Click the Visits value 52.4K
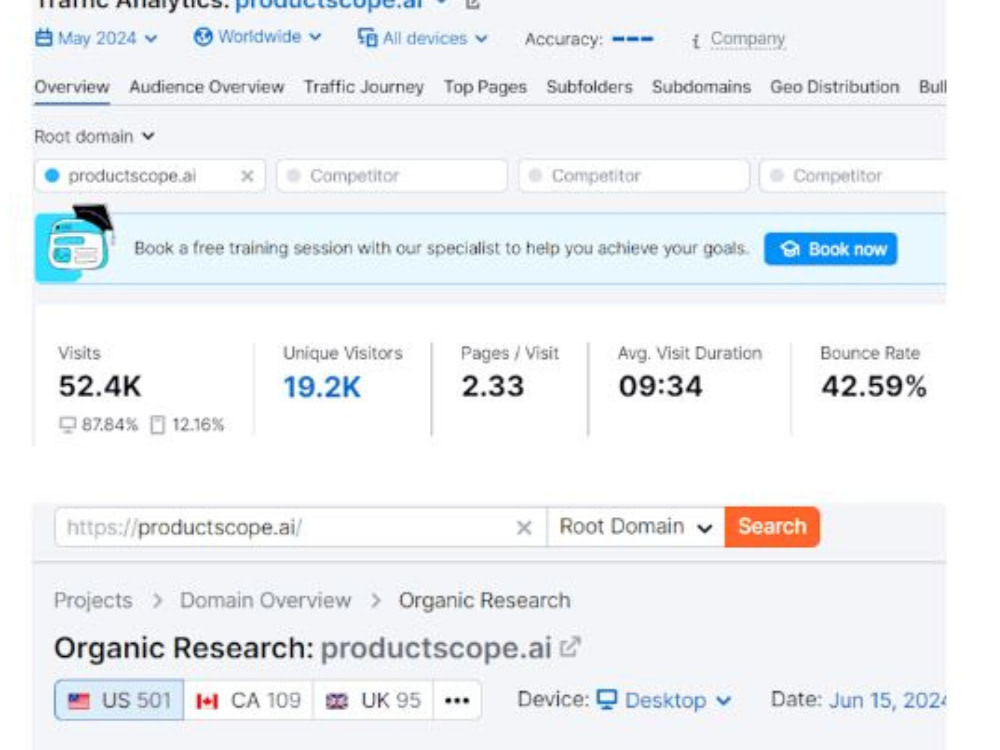The height and width of the screenshot is (750, 1000). click(100, 386)
